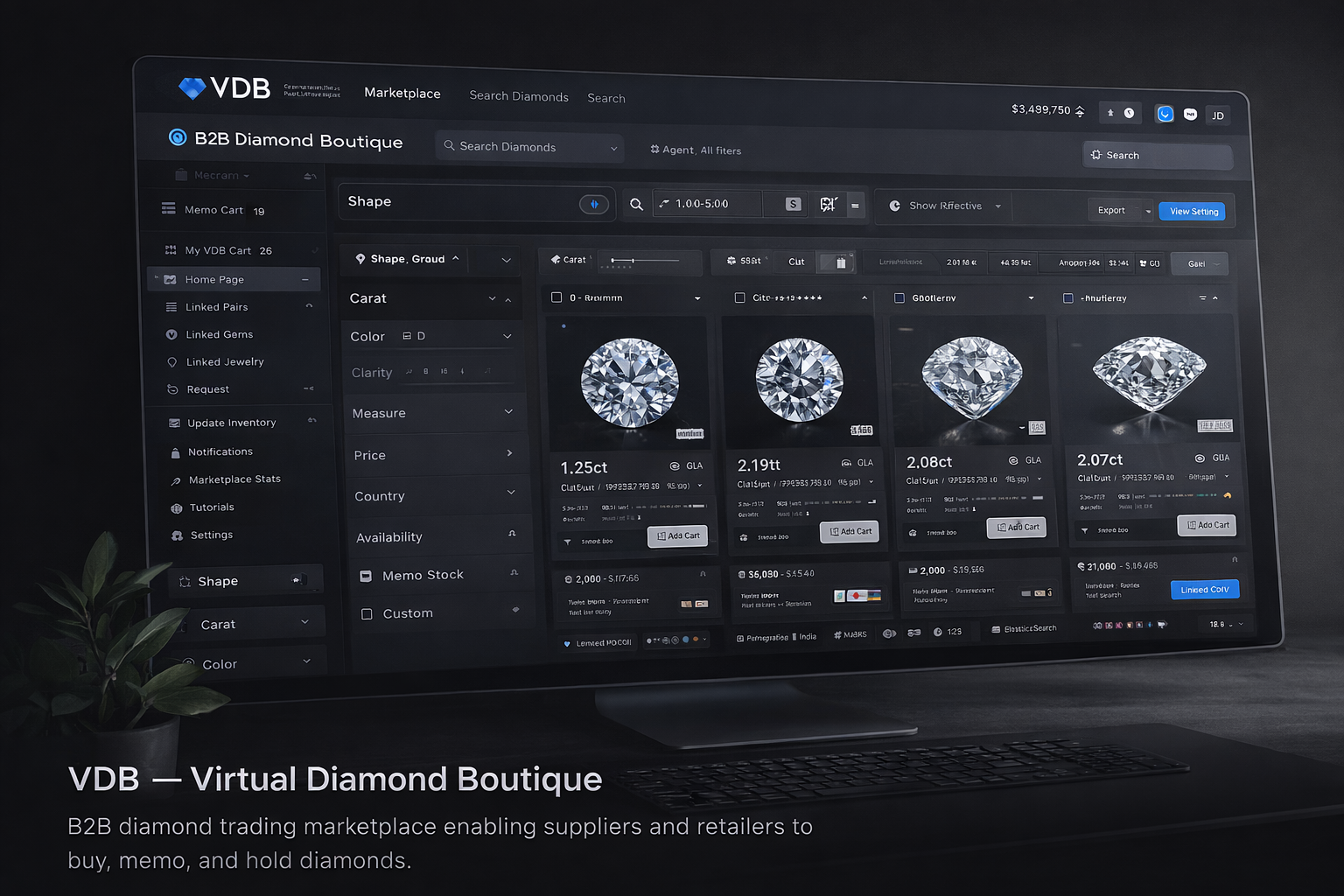Click the View Setting button

(x=1192, y=211)
